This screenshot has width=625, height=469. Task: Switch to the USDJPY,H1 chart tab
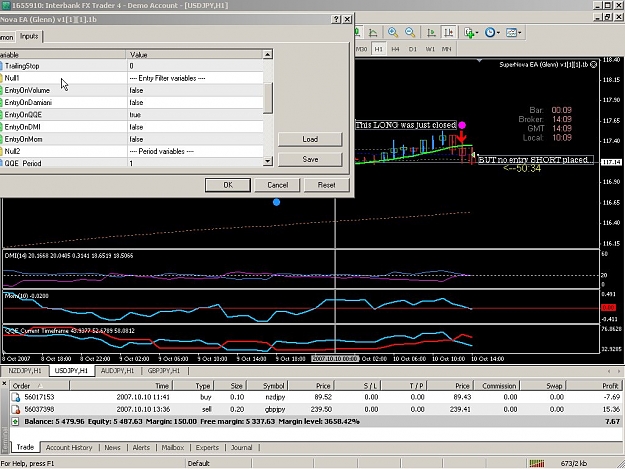point(71,371)
